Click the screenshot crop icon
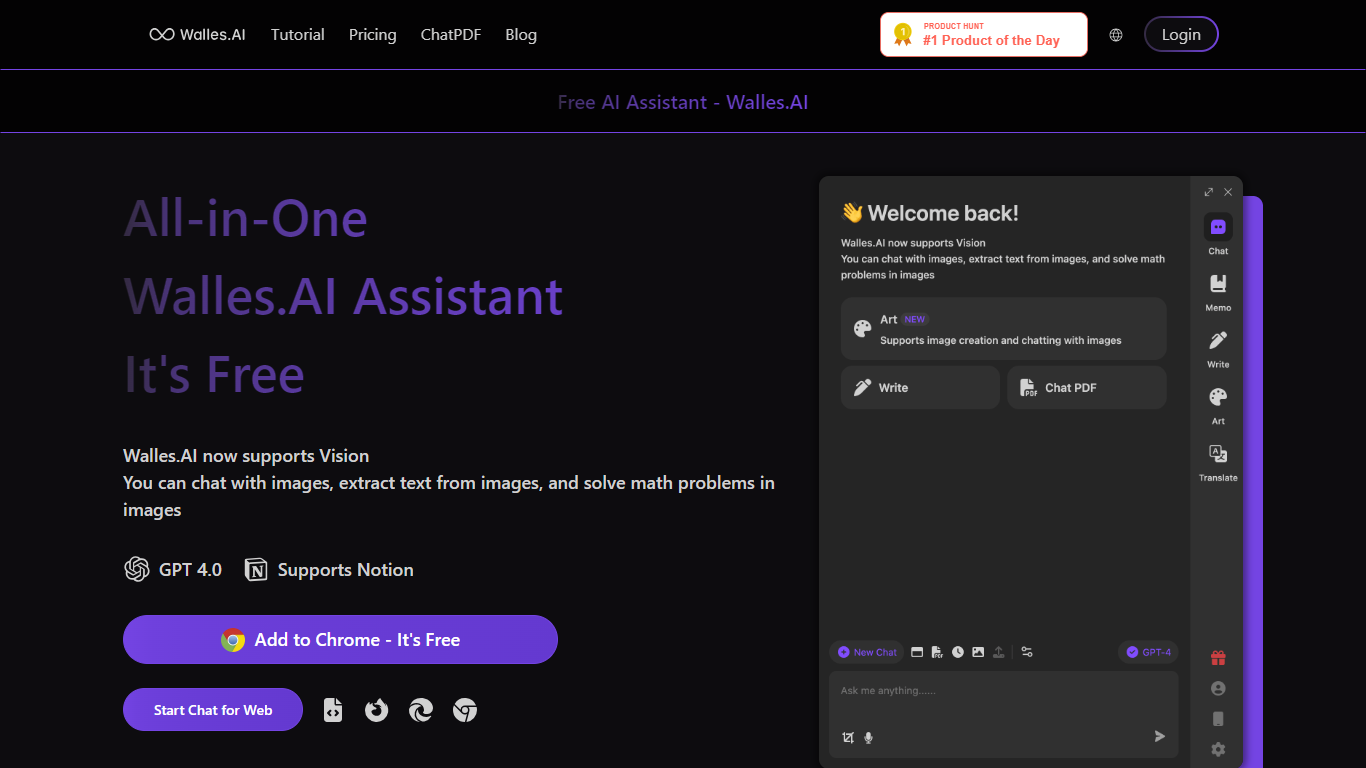Image resolution: width=1366 pixels, height=768 pixels. (x=848, y=738)
